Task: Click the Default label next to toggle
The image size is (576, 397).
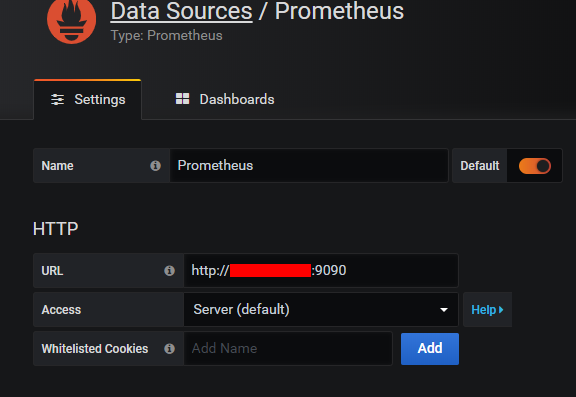Action: (x=480, y=166)
